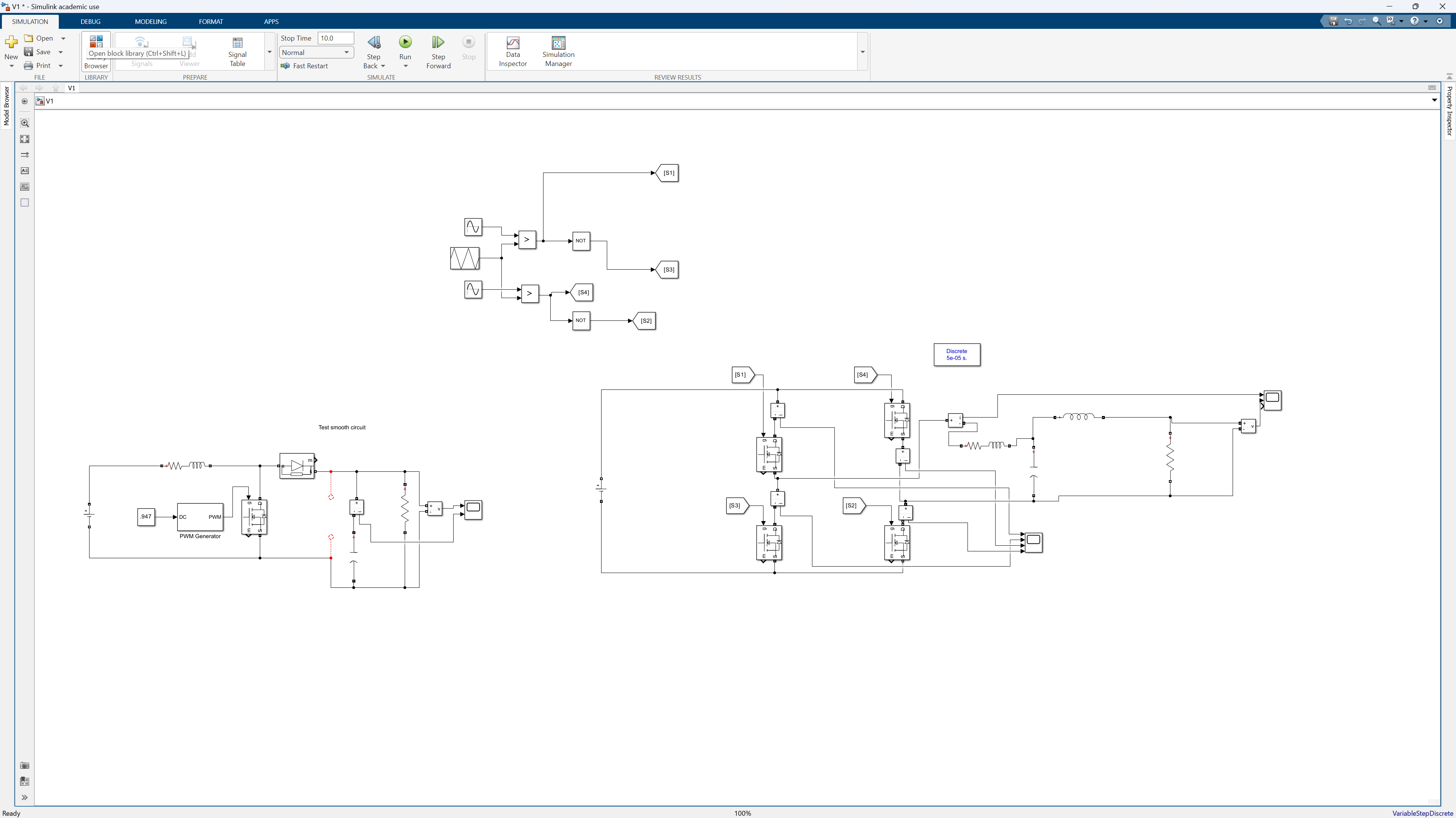
Task: Switch to the Format tab
Action: coord(211,22)
